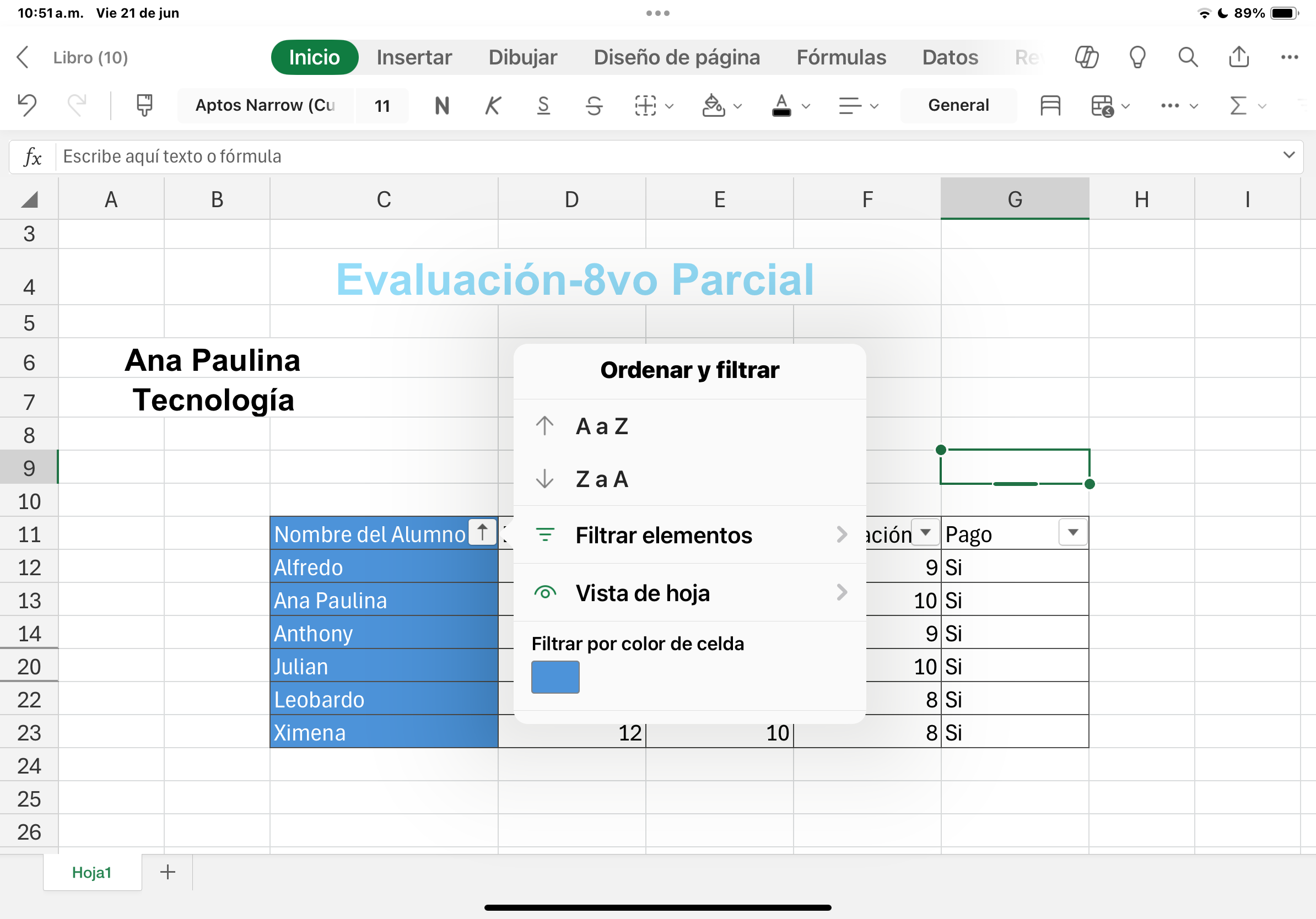
Task: Toggle bold N formatting
Action: tap(442, 105)
